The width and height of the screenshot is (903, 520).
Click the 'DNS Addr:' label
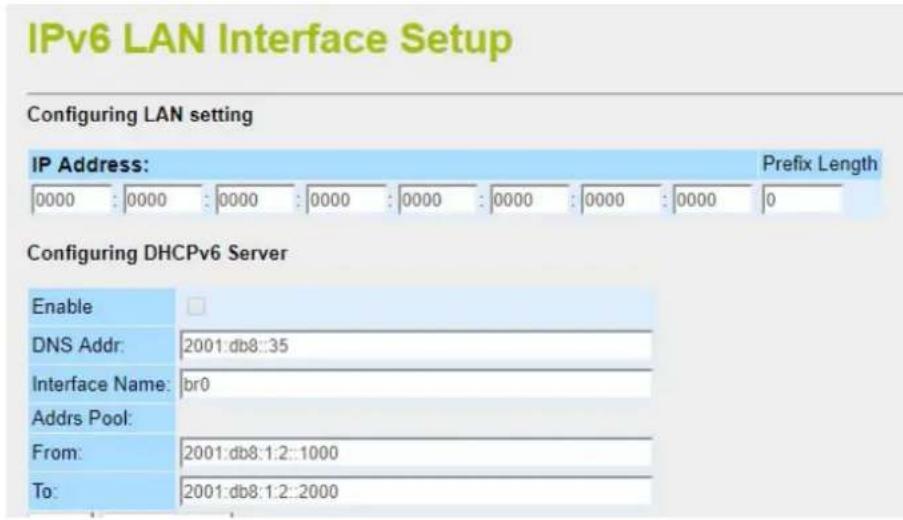[x=78, y=346]
